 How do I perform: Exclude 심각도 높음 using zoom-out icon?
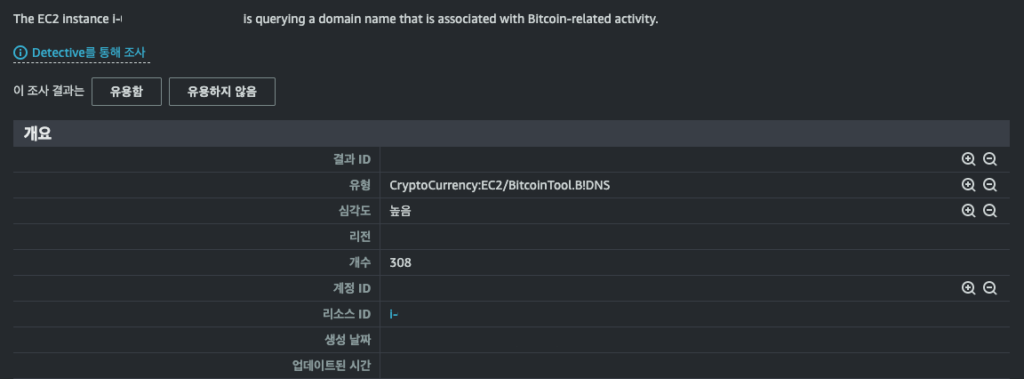pyautogui.click(x=990, y=210)
